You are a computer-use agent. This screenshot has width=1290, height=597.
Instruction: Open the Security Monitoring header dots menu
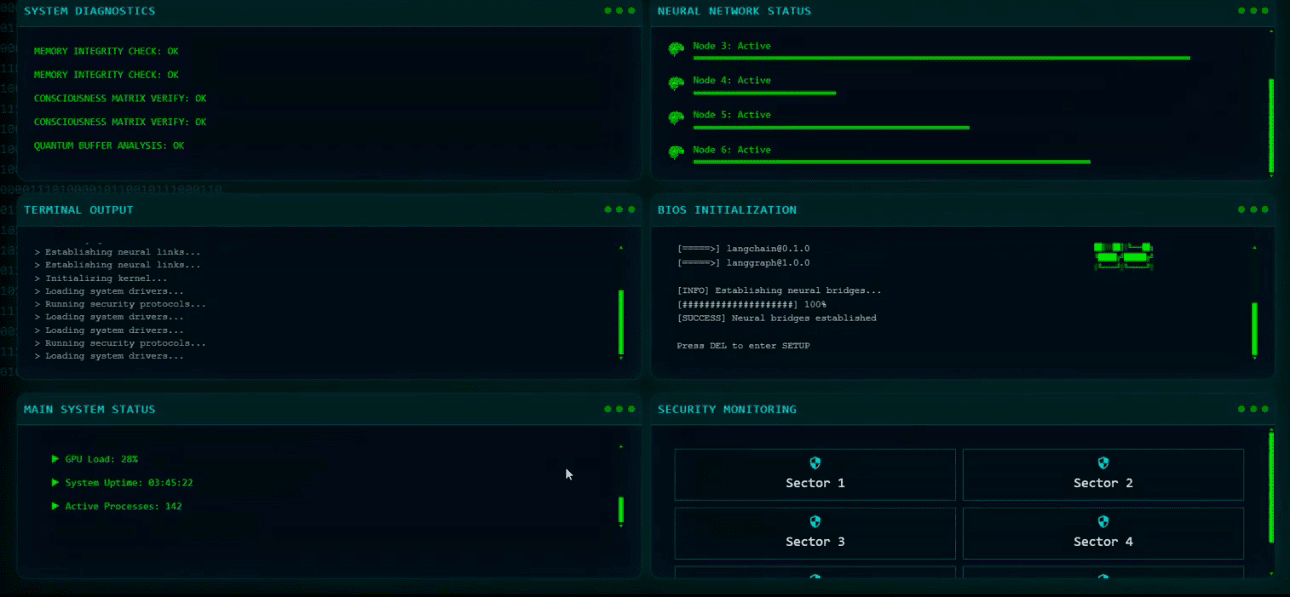[1253, 409]
